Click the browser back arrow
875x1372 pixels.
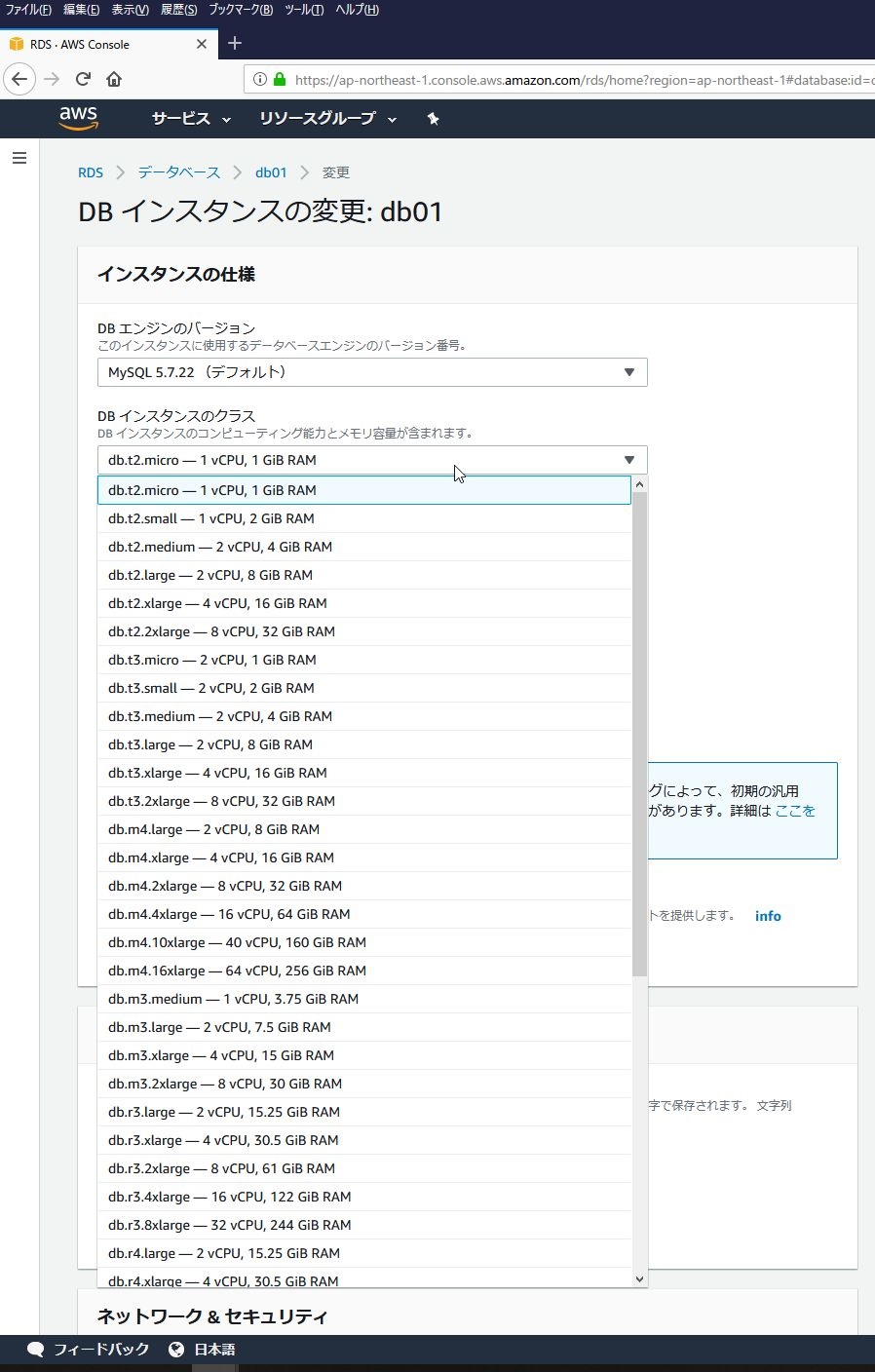click(x=19, y=79)
